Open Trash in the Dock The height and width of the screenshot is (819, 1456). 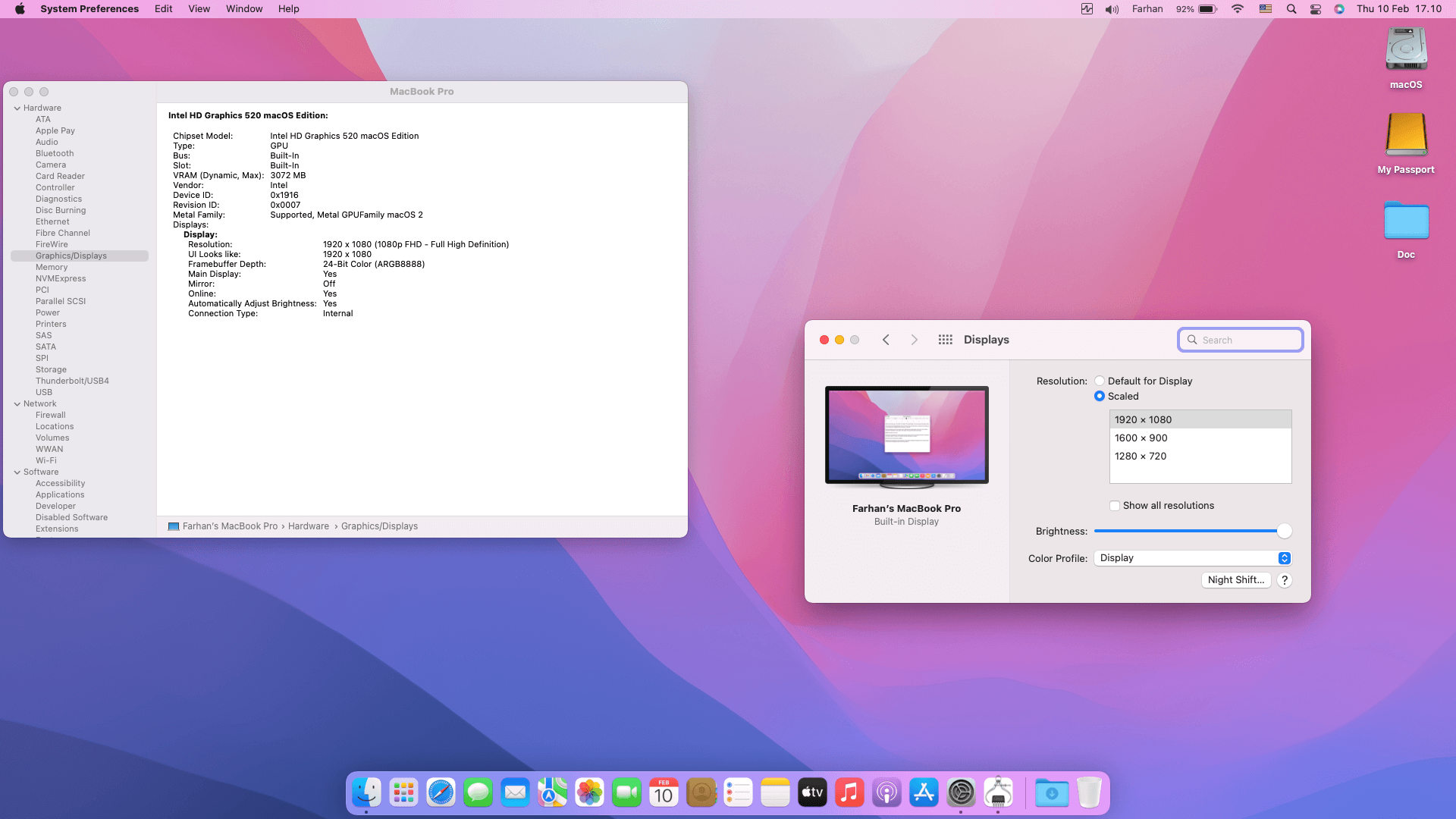(1089, 793)
